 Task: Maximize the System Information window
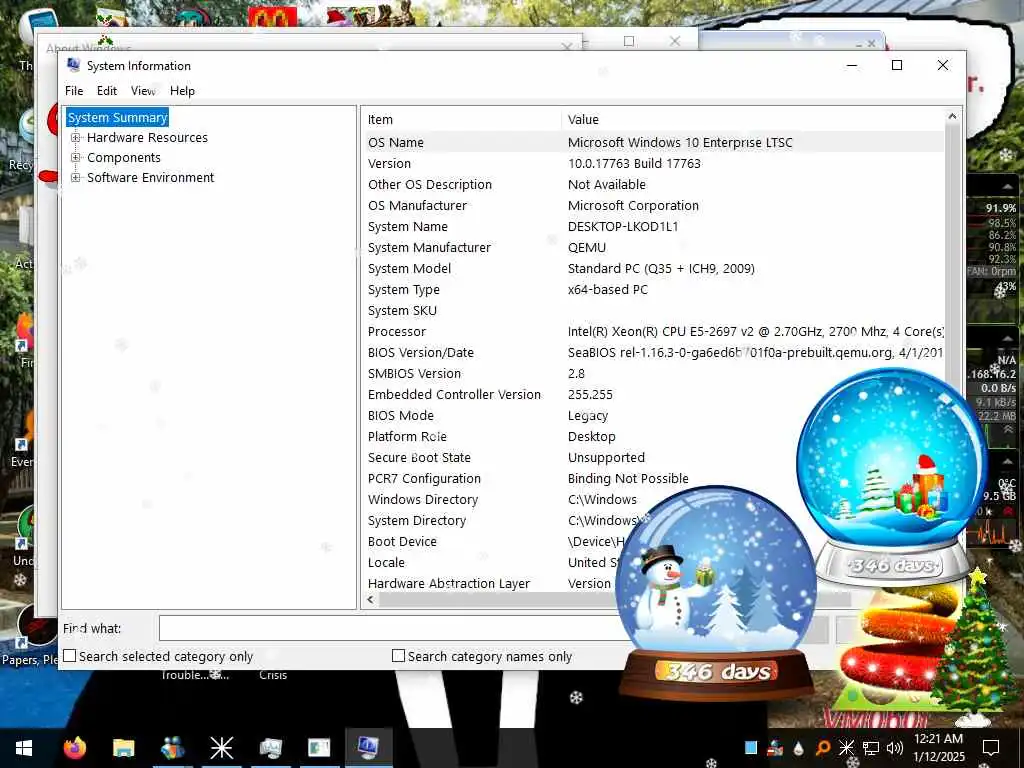pos(897,65)
